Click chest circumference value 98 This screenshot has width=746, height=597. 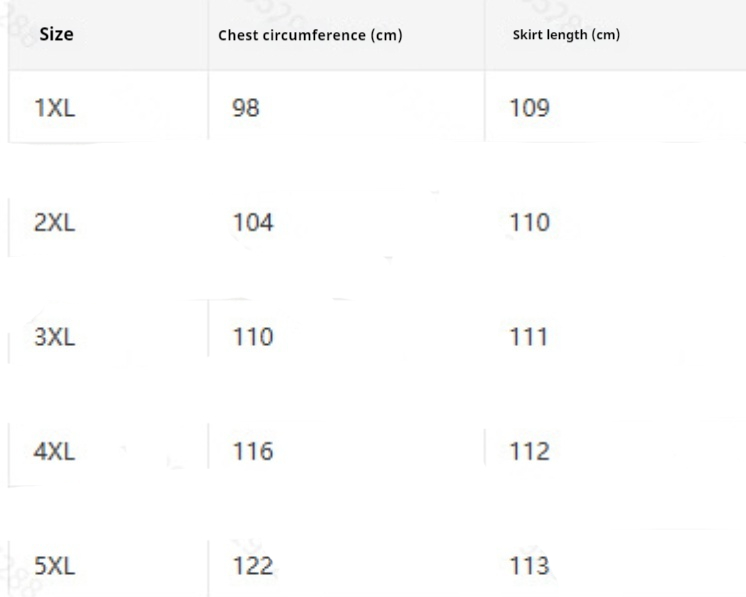click(x=246, y=108)
